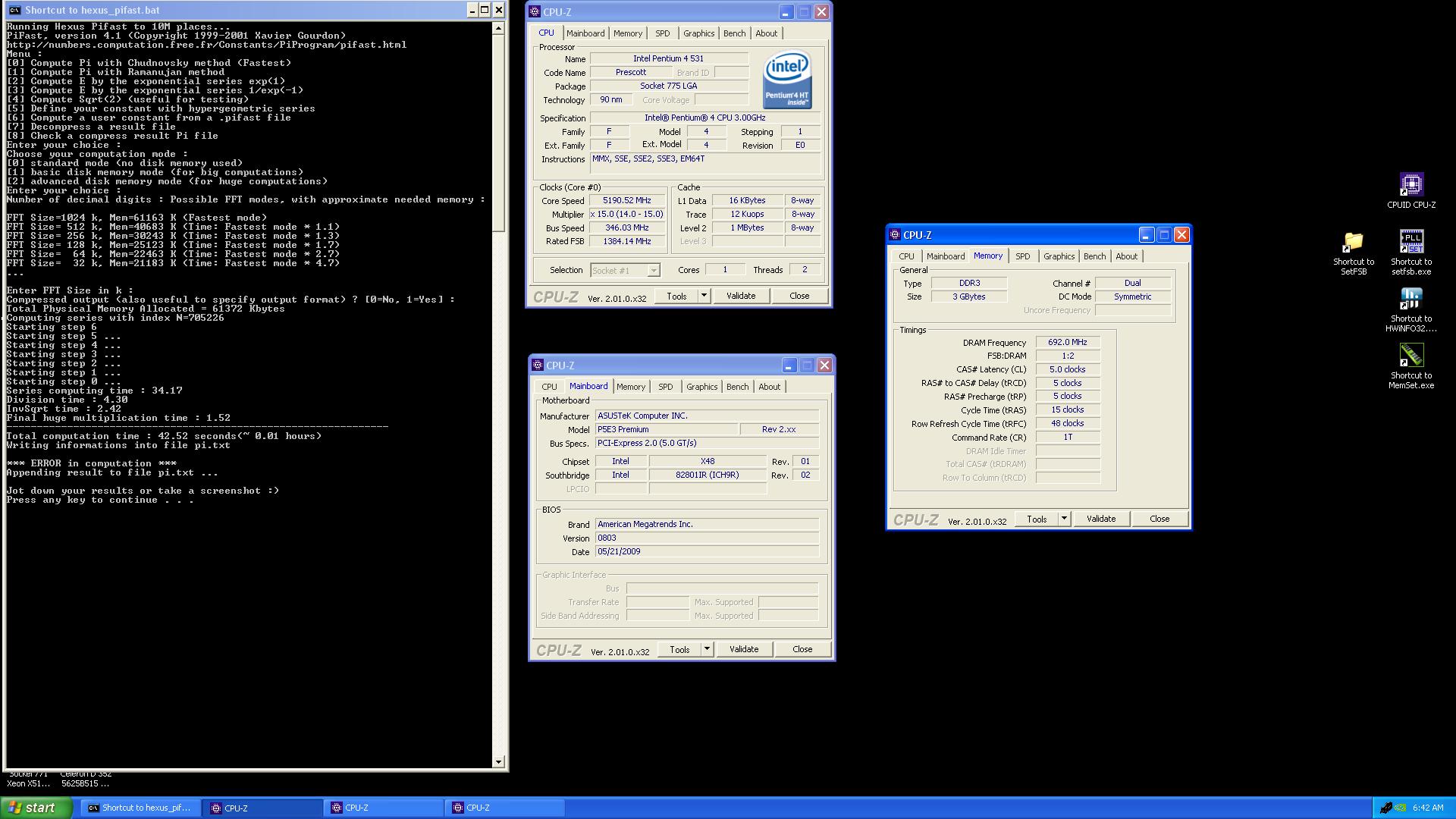The width and height of the screenshot is (1456, 819).
Task: Switch to the second CPU-Z taskbar button
Action: tap(384, 808)
